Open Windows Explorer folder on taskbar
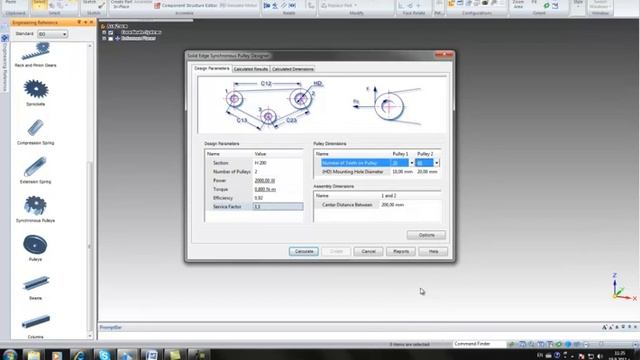 click(33, 355)
